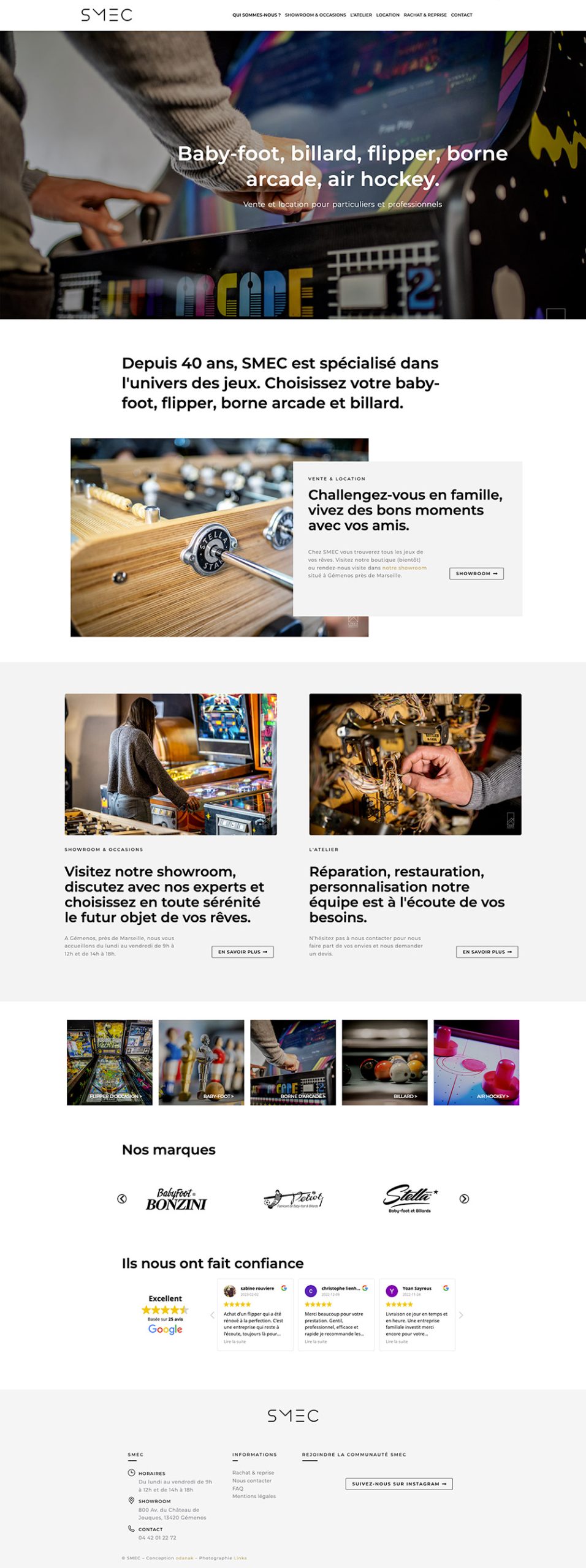This screenshot has height=1568, width=586.
Task: Click the Petiot brand logo
Action: click(x=293, y=1199)
